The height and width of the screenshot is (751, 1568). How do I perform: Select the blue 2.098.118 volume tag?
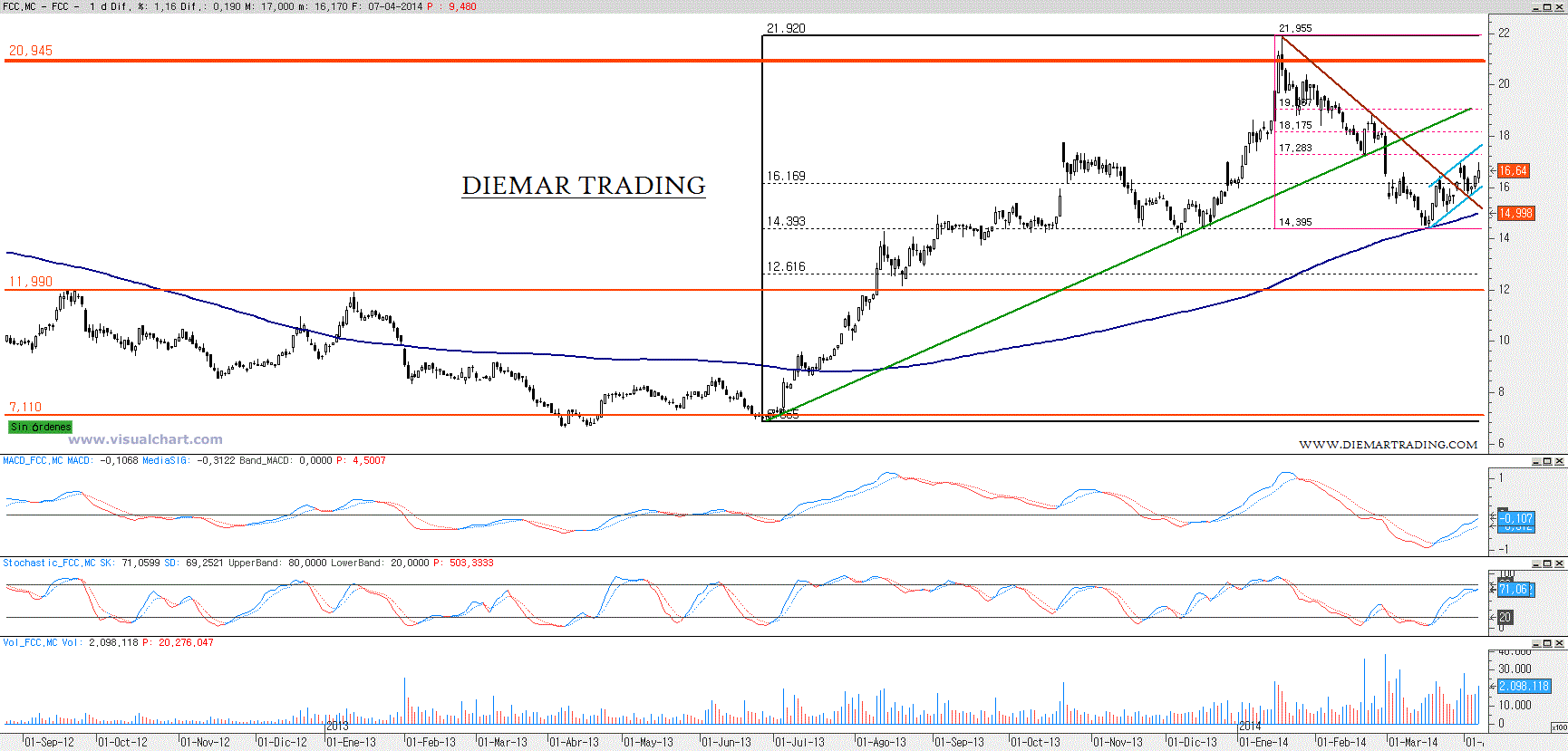point(1524,686)
